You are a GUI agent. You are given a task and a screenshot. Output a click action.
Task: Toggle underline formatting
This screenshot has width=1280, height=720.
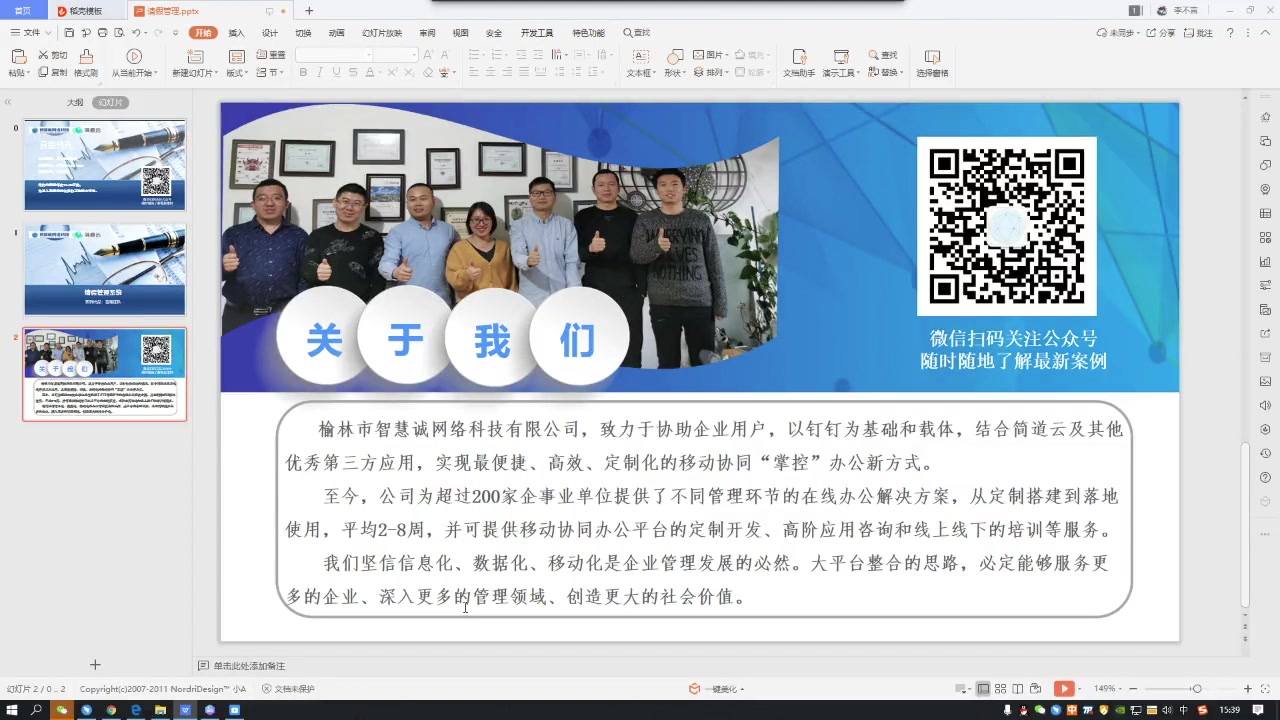338,72
